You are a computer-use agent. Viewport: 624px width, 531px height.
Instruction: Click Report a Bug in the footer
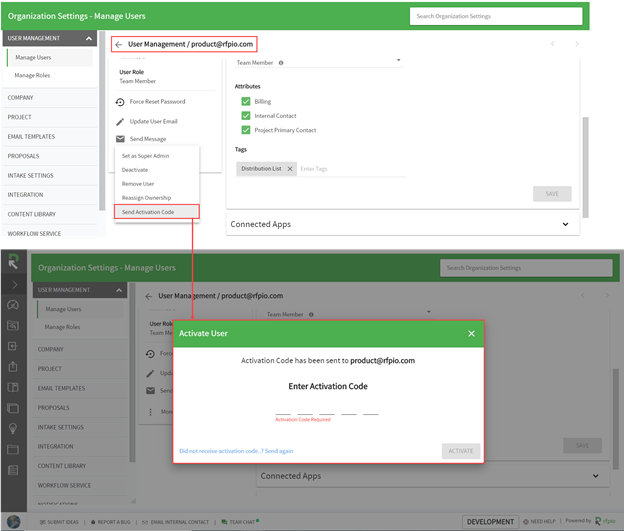coord(111,522)
